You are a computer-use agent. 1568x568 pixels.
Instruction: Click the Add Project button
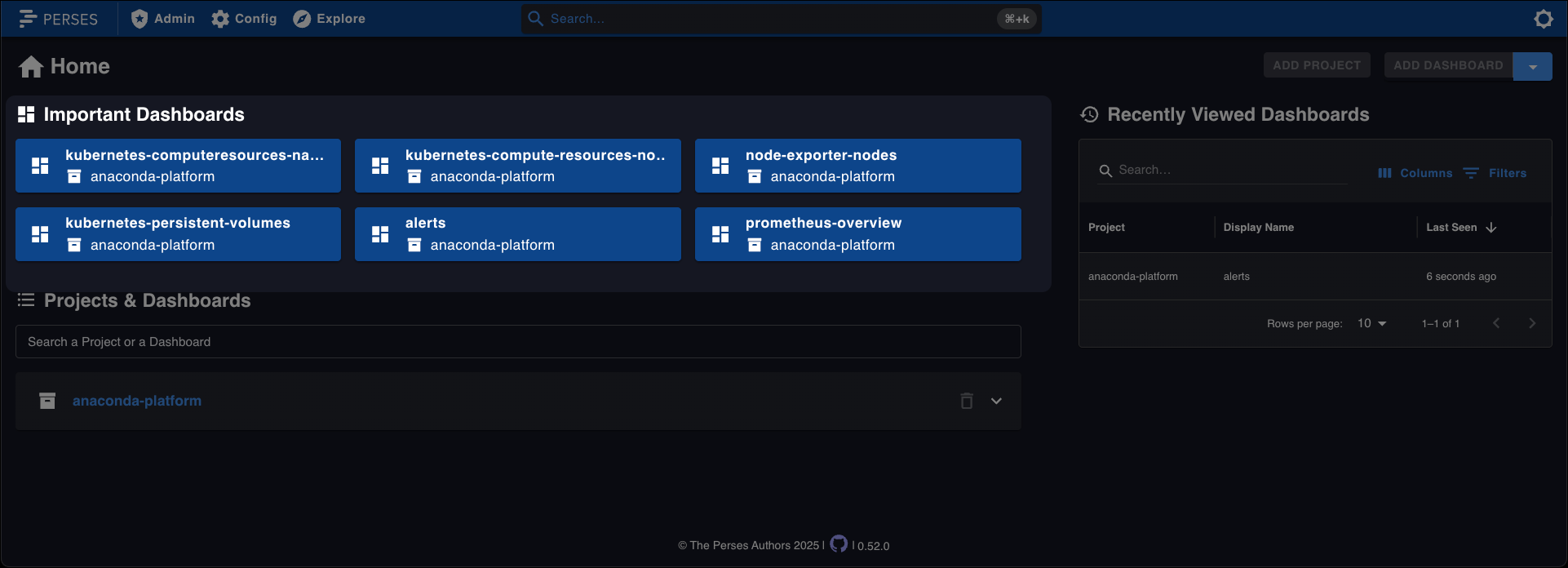point(1317,65)
